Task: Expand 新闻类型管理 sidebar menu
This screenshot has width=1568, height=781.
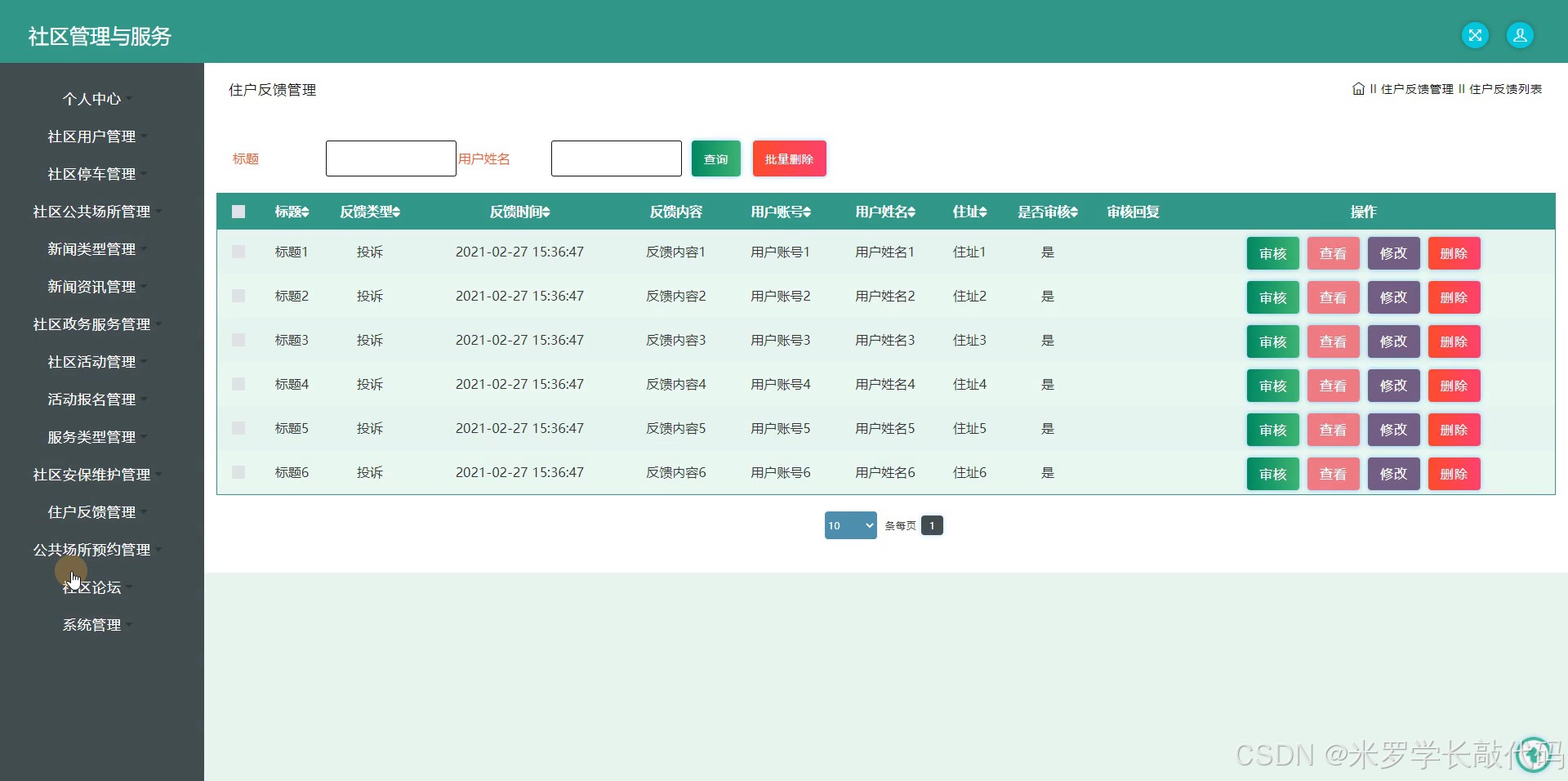Action: coord(97,249)
